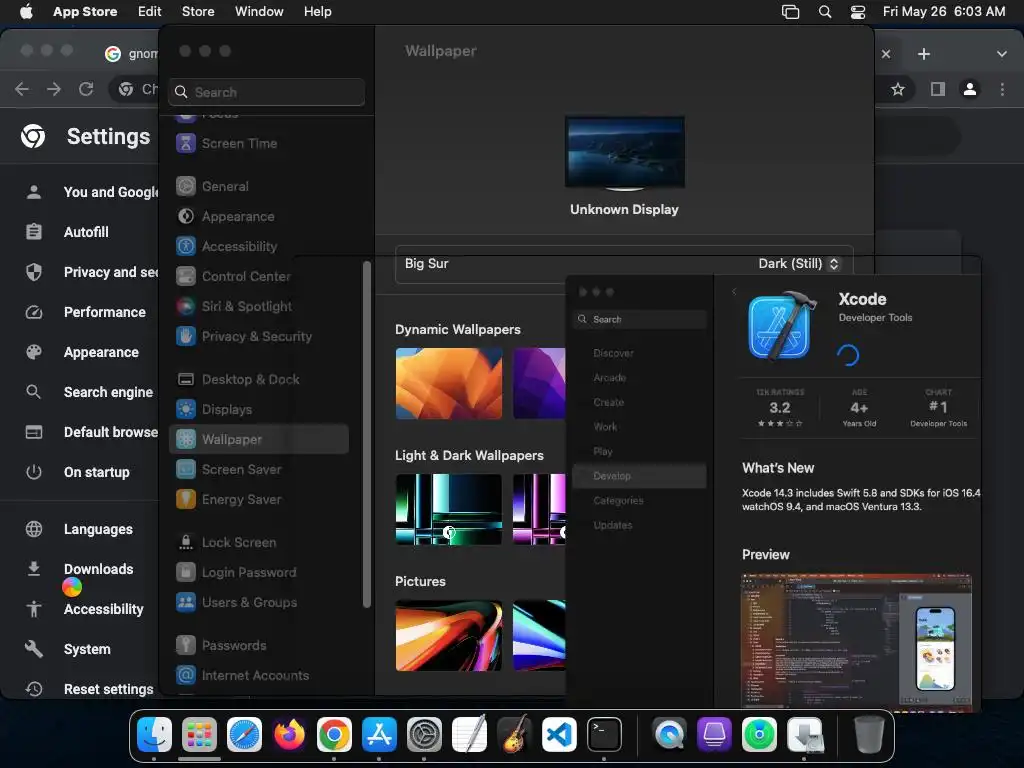The image size is (1024, 768).
Task: Go forward in Chrome browser
Action: point(54,89)
